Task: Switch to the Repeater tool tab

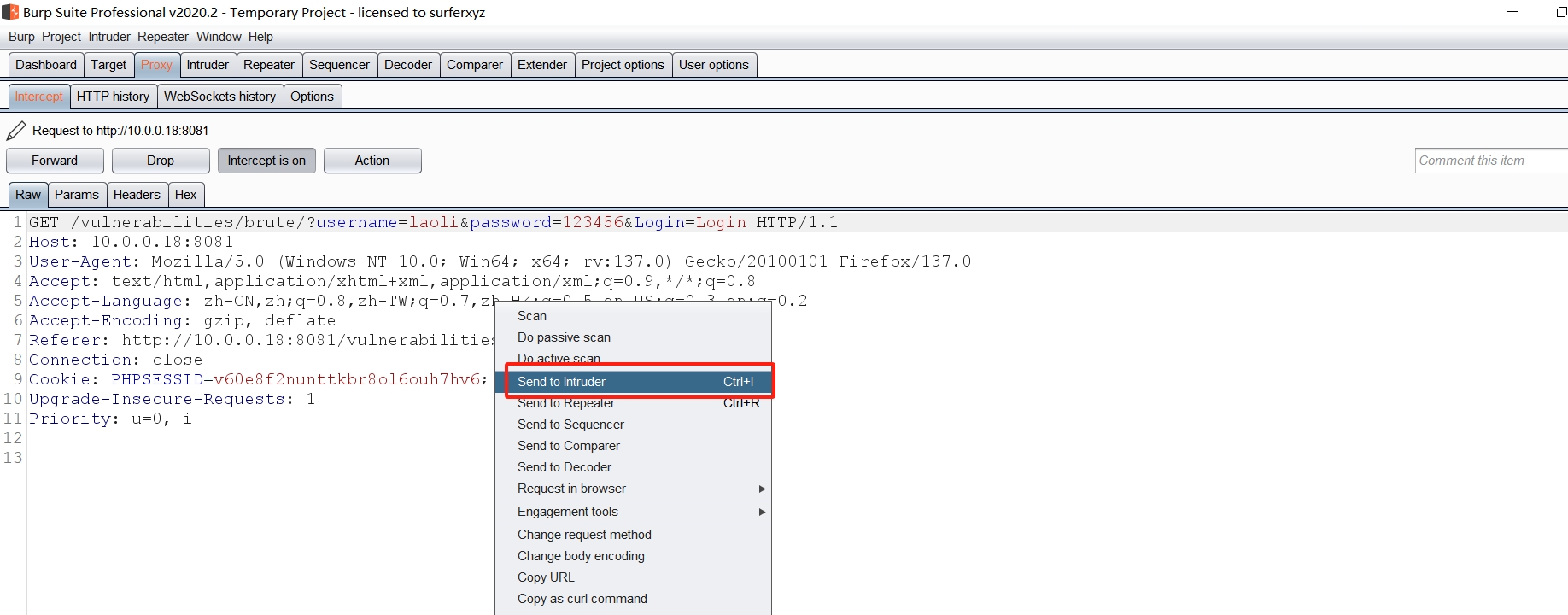Action: (269, 65)
